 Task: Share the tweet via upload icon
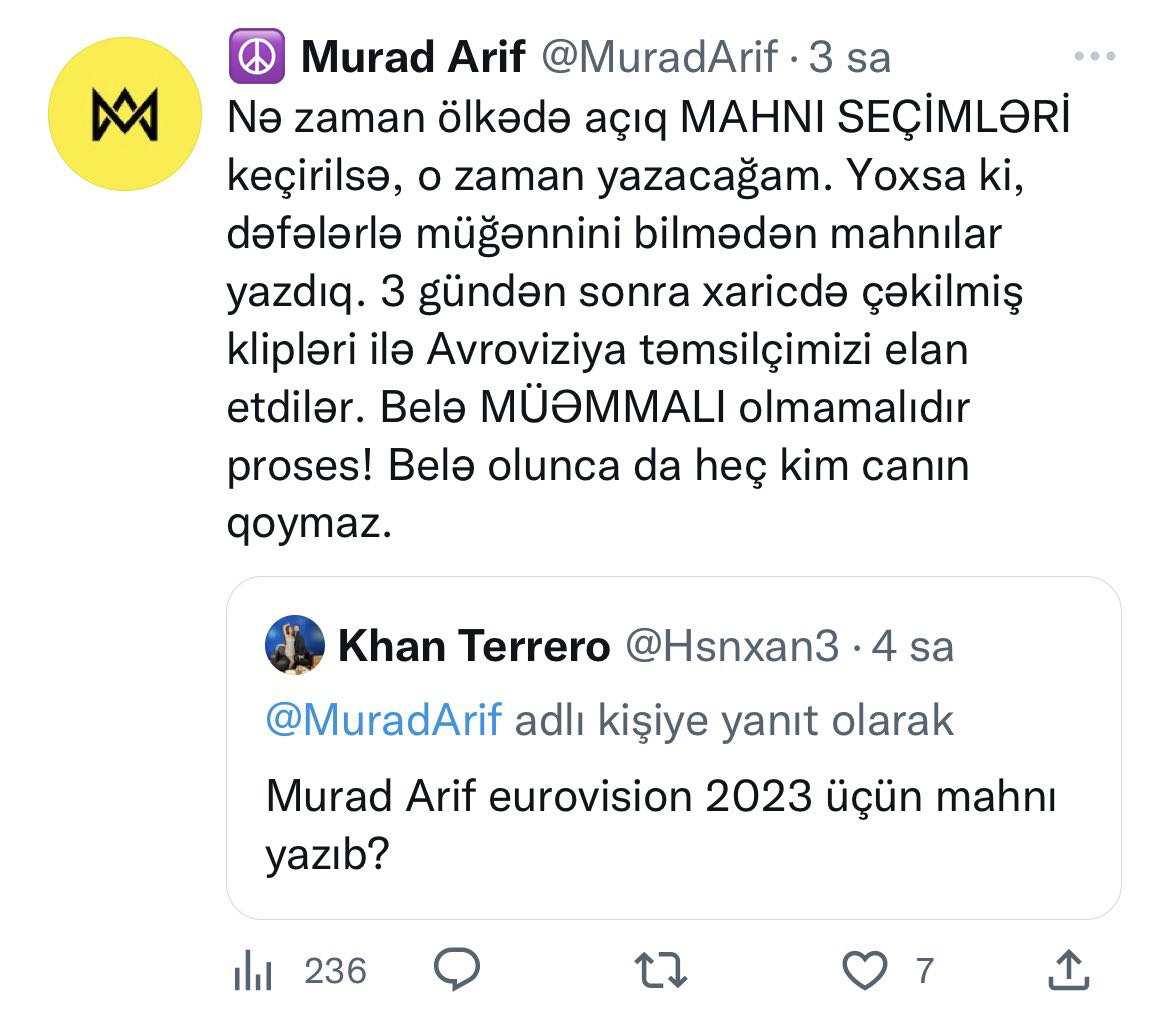pos(1068,969)
